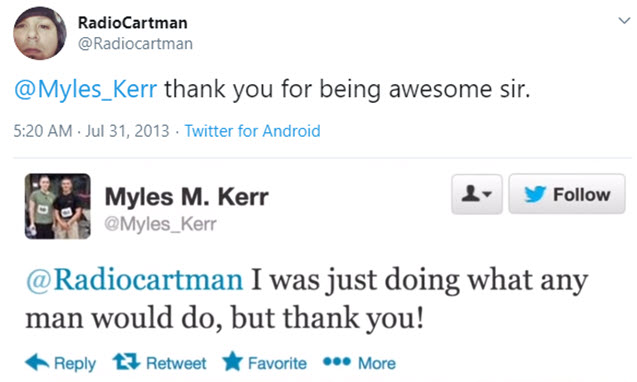Open the user actions person icon dropdown
The image size is (637, 382).
click(x=477, y=194)
